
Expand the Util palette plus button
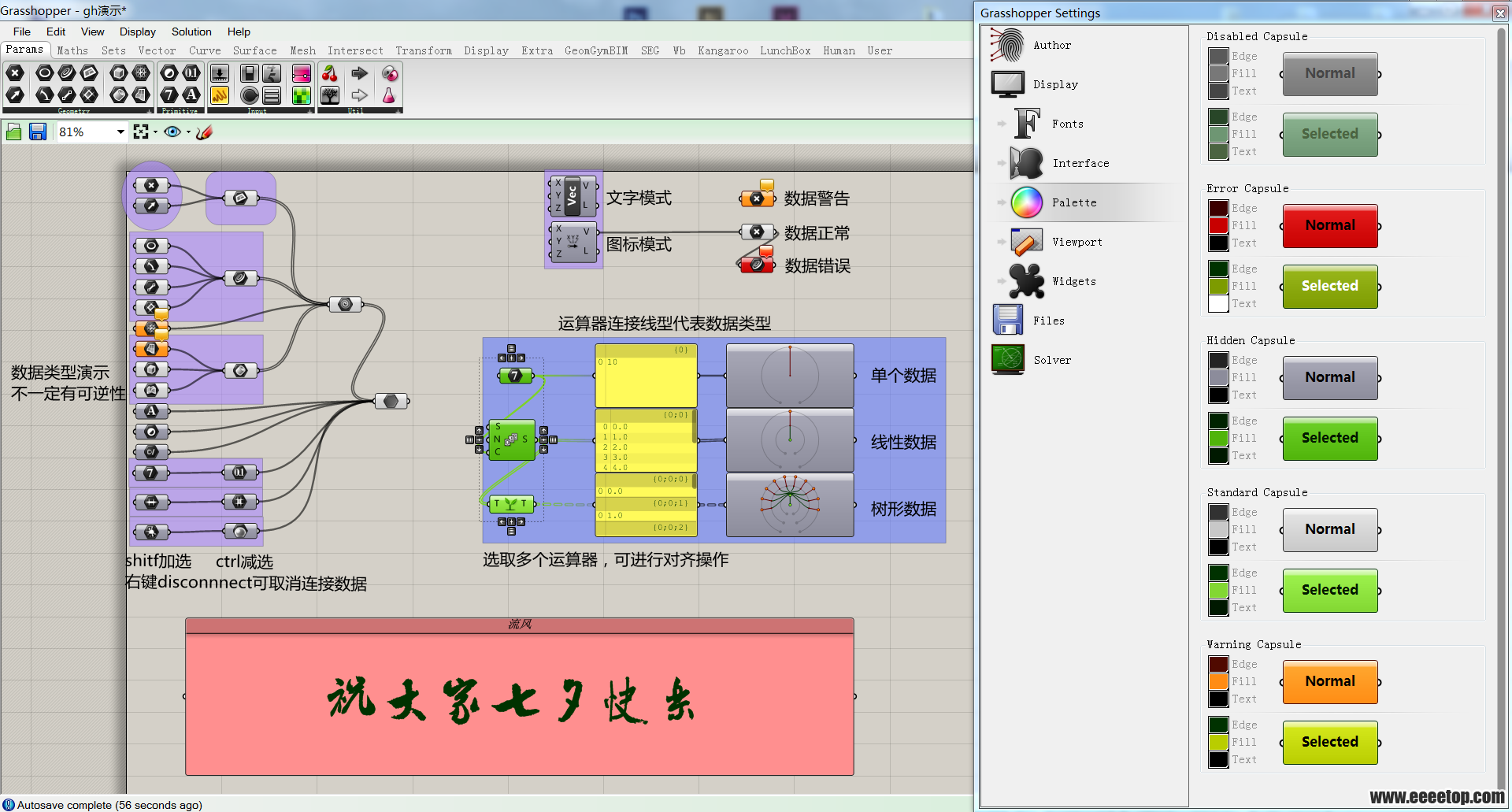click(399, 111)
